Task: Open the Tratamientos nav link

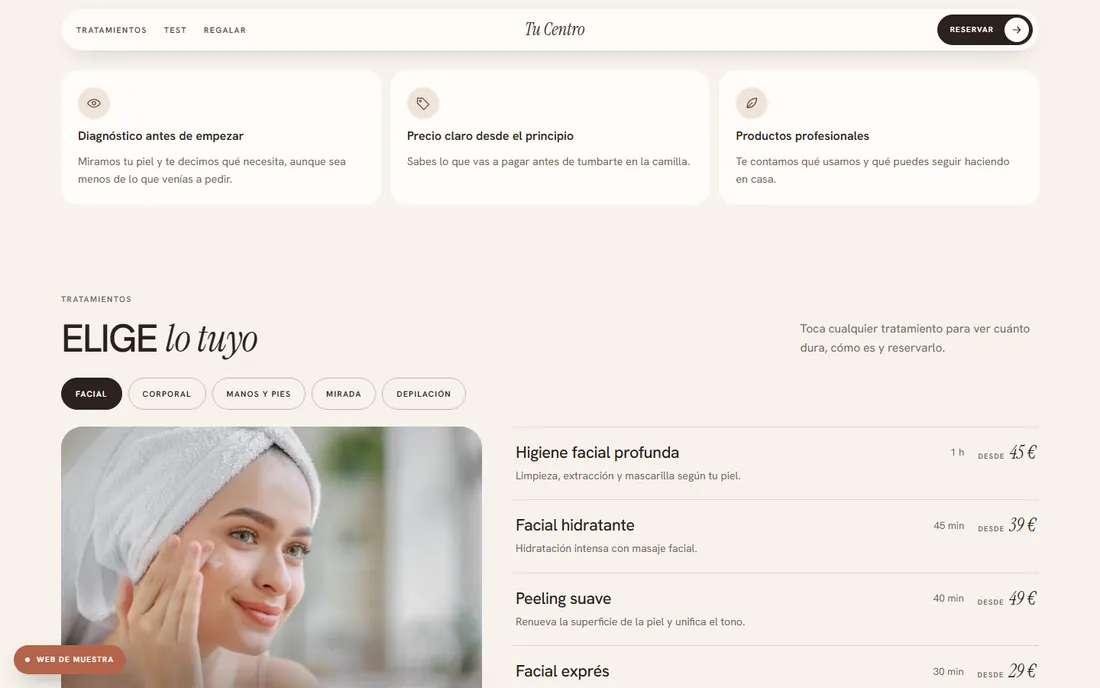Action: point(112,30)
